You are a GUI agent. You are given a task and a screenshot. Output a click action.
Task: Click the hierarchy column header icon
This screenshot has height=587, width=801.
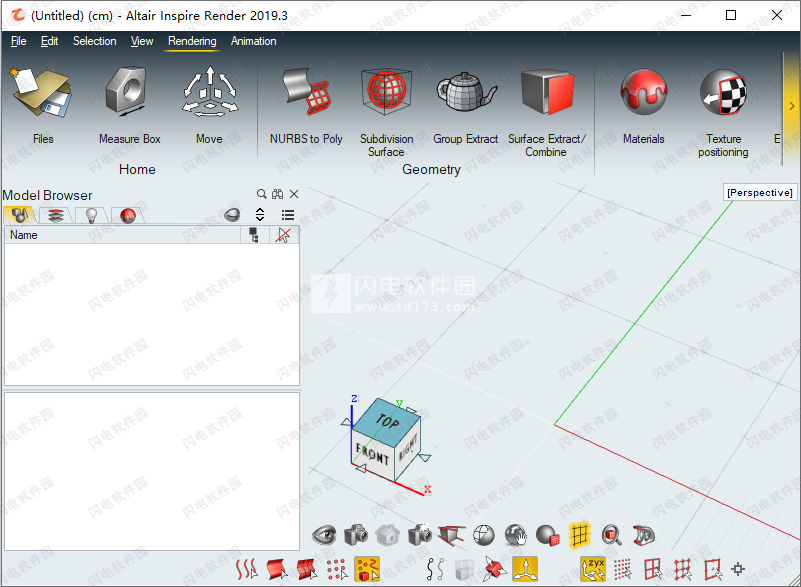pyautogui.click(x=254, y=235)
